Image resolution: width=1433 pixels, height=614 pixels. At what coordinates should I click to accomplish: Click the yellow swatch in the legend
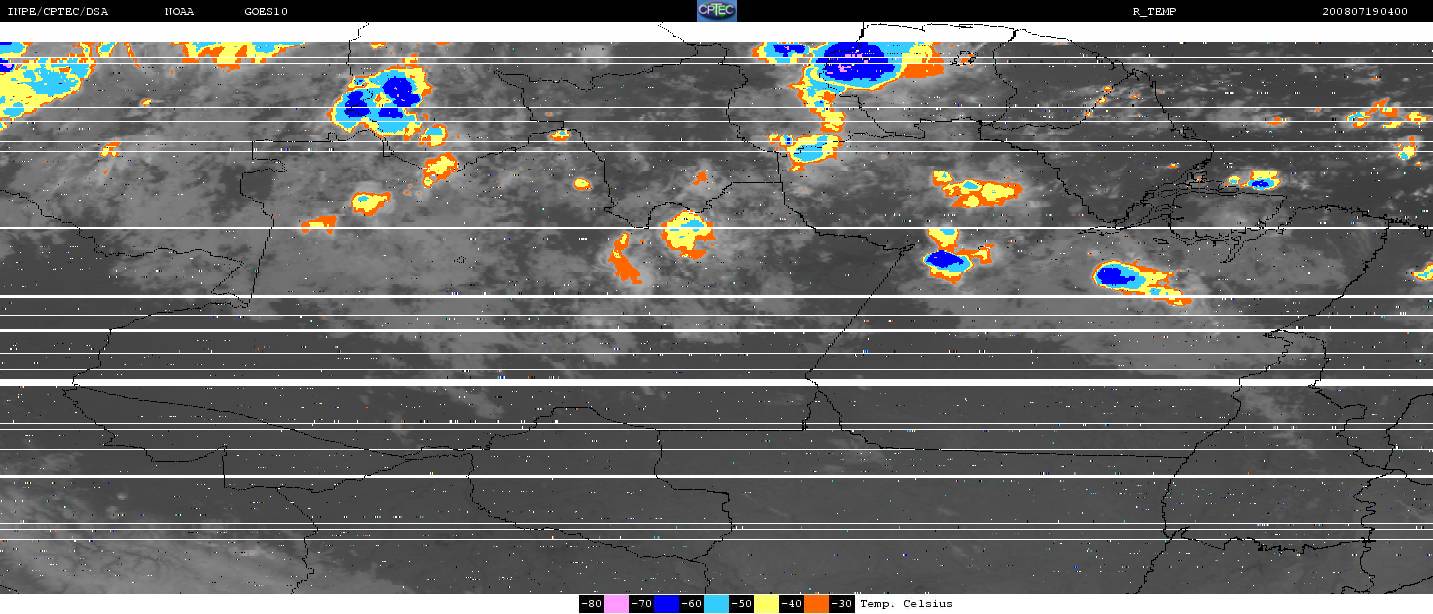pyautogui.click(x=766, y=604)
